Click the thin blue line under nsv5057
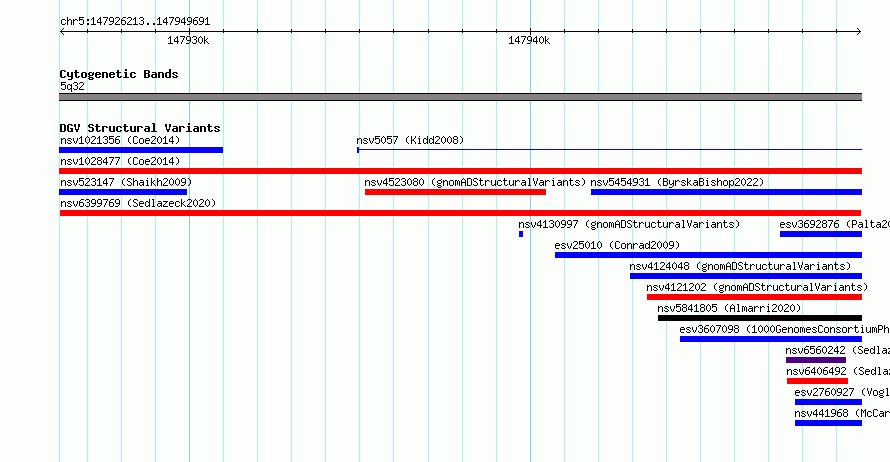The height and width of the screenshot is (462, 890). click(x=610, y=150)
